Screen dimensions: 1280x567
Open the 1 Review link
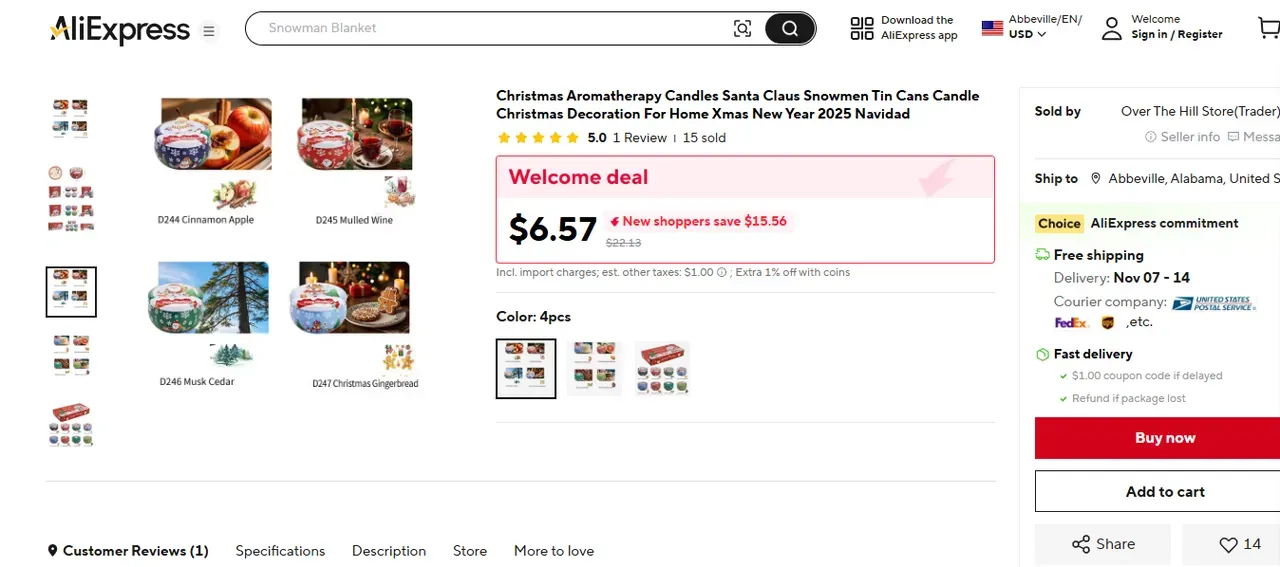640,138
